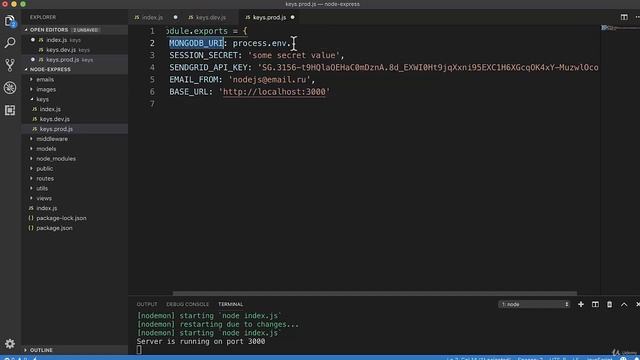
Task: Click BASE_URL key on line 6
Action: point(189,92)
